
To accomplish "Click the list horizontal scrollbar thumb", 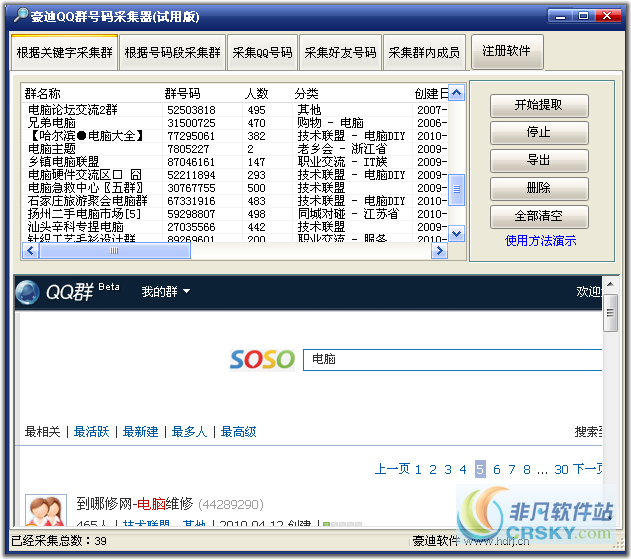I will coord(115,251).
